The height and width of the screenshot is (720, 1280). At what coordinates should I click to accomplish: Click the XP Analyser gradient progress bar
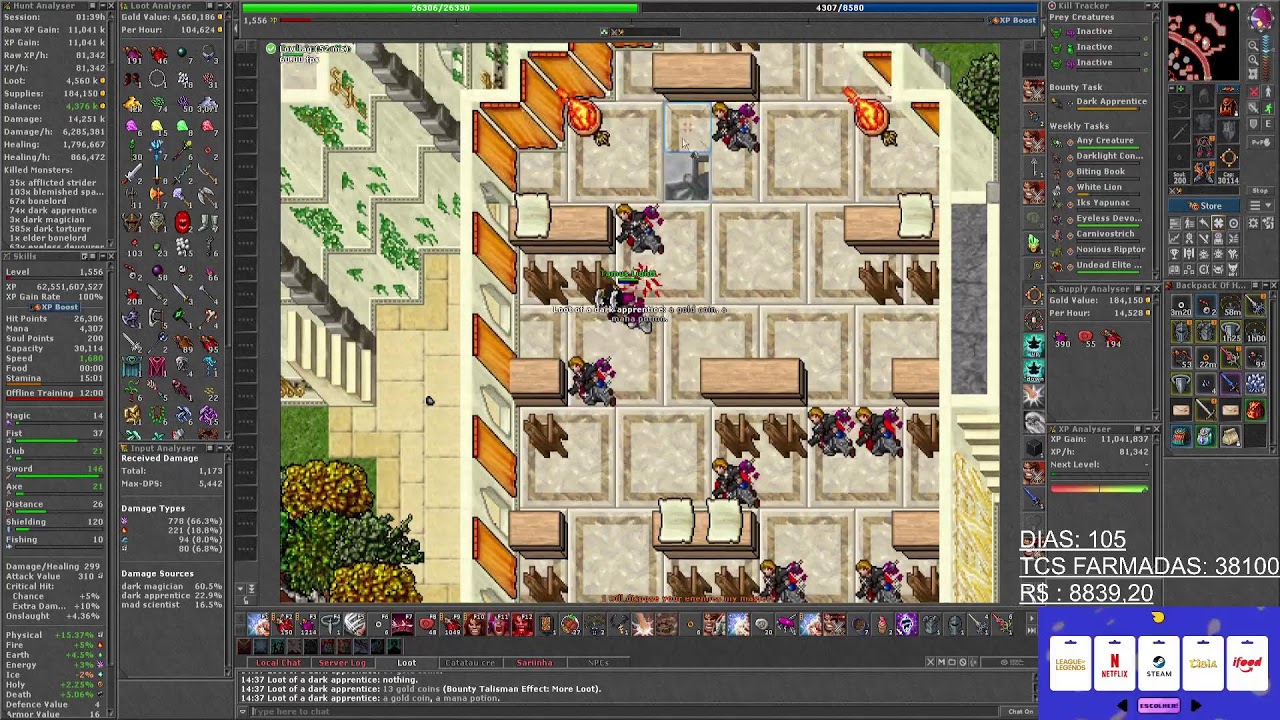[1099, 488]
